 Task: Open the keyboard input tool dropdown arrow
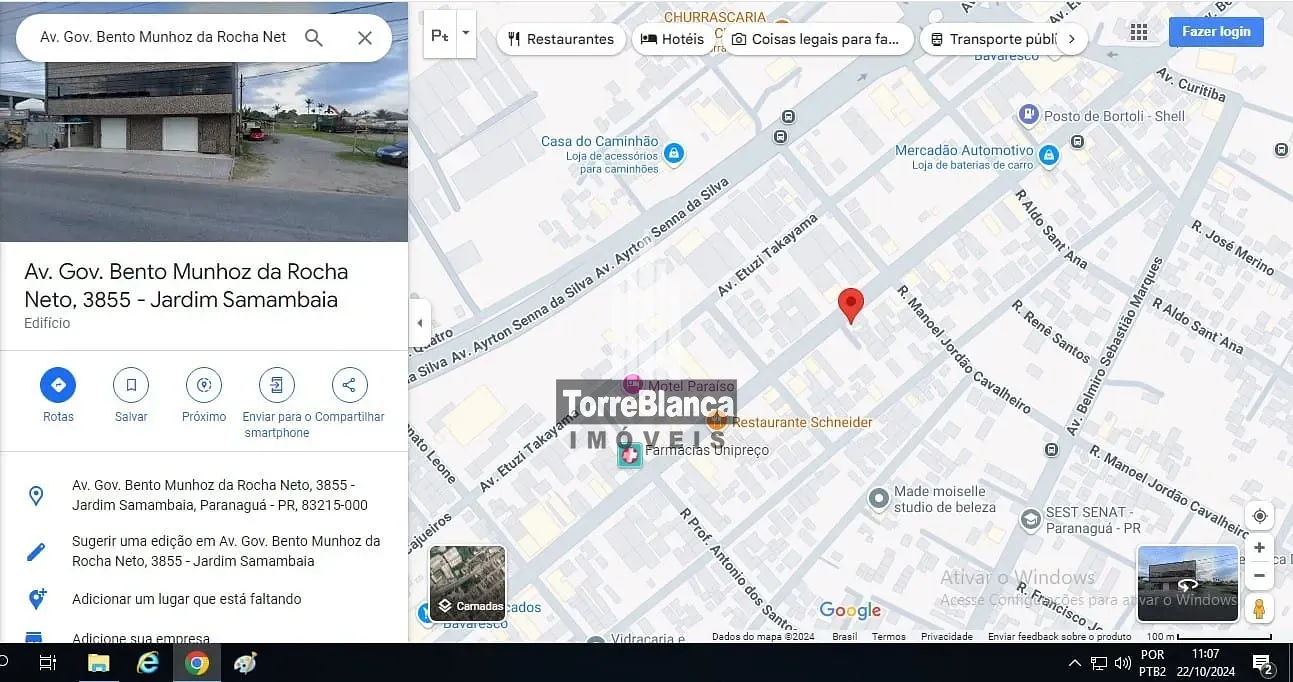tap(466, 32)
